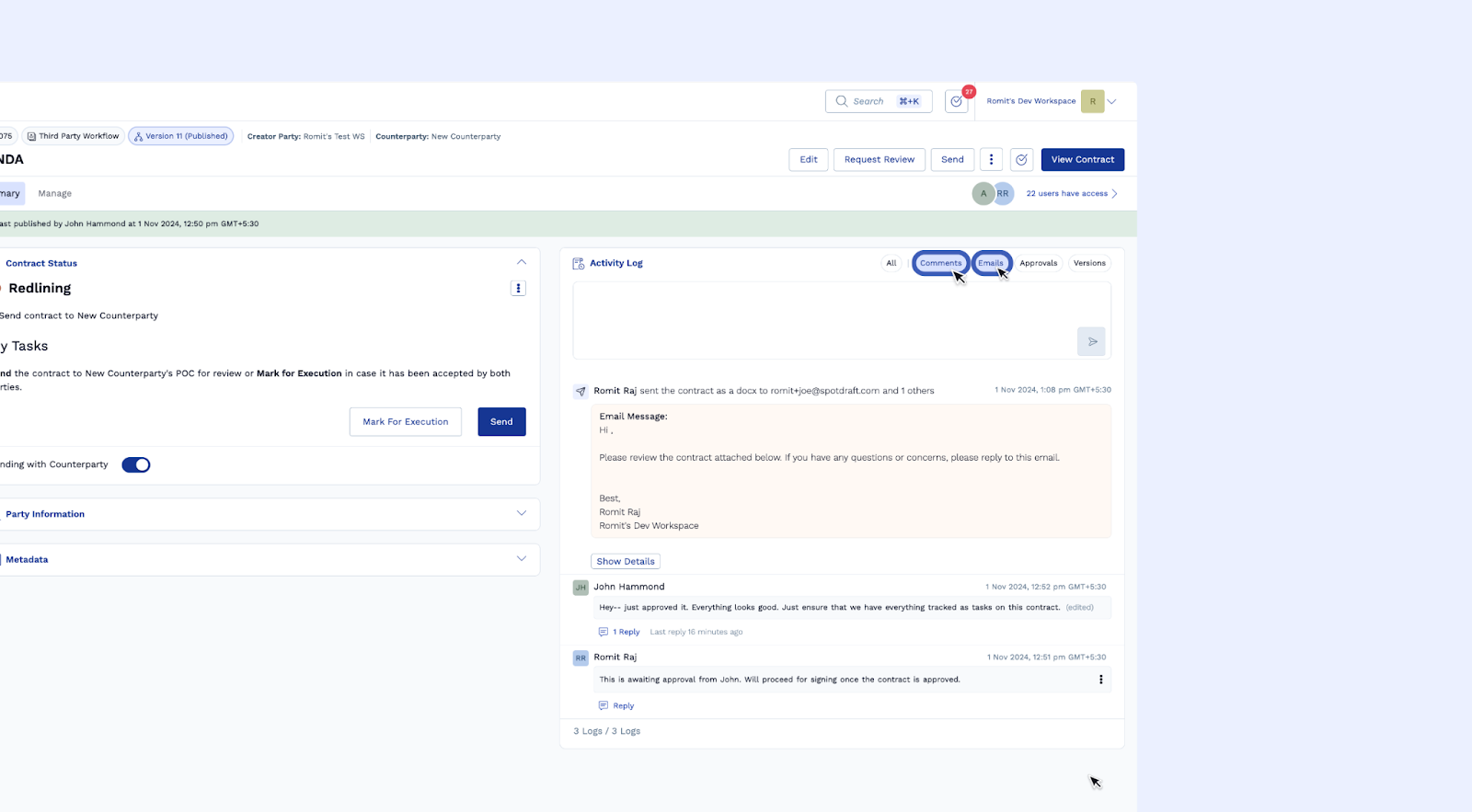Image resolution: width=1472 pixels, height=812 pixels.
Task: Click the 'Last reply 16 minutes ago' text
Action: tap(696, 632)
